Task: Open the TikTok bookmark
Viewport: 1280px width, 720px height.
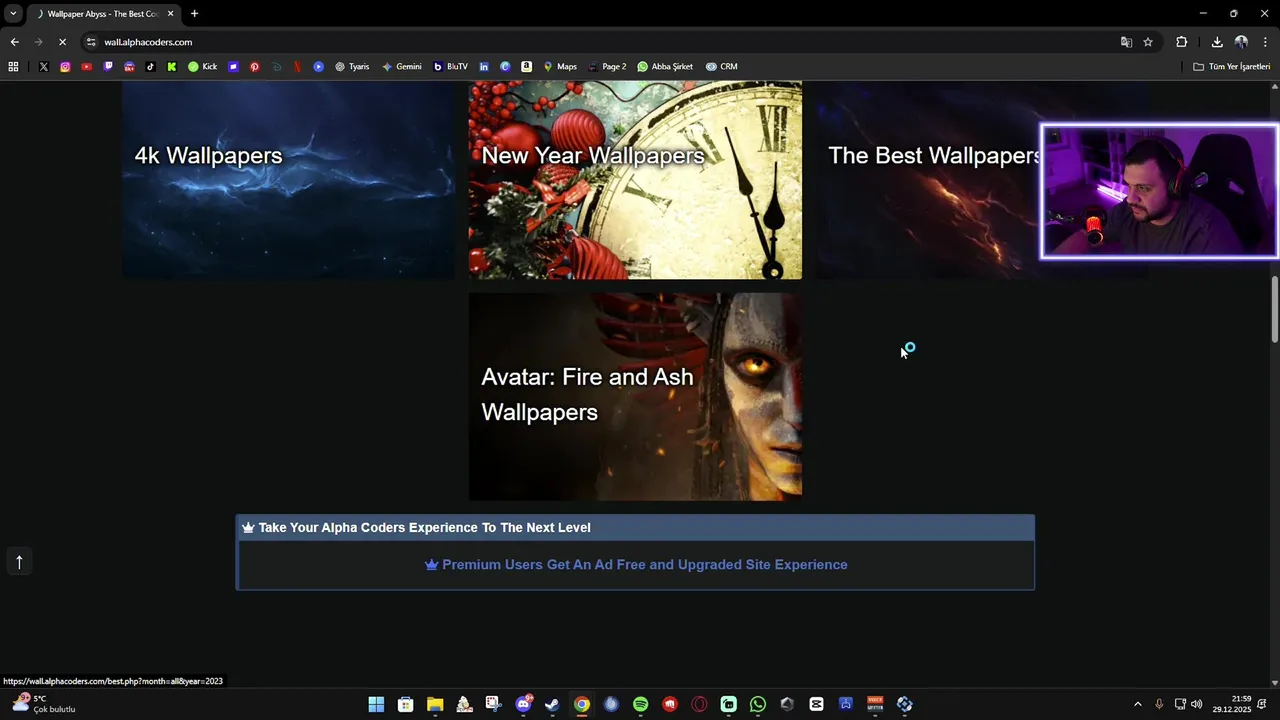Action: (150, 67)
